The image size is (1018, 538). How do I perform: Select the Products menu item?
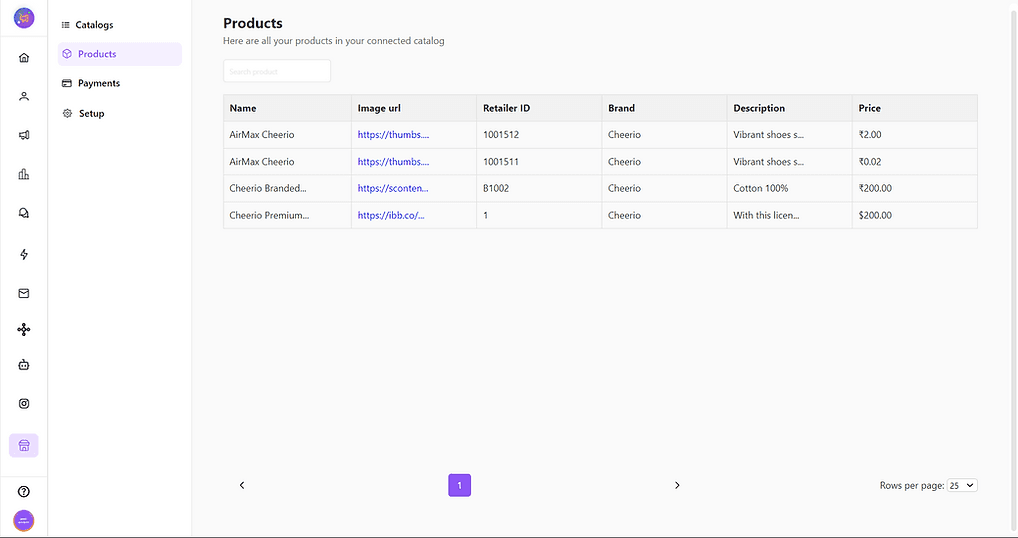pos(119,54)
